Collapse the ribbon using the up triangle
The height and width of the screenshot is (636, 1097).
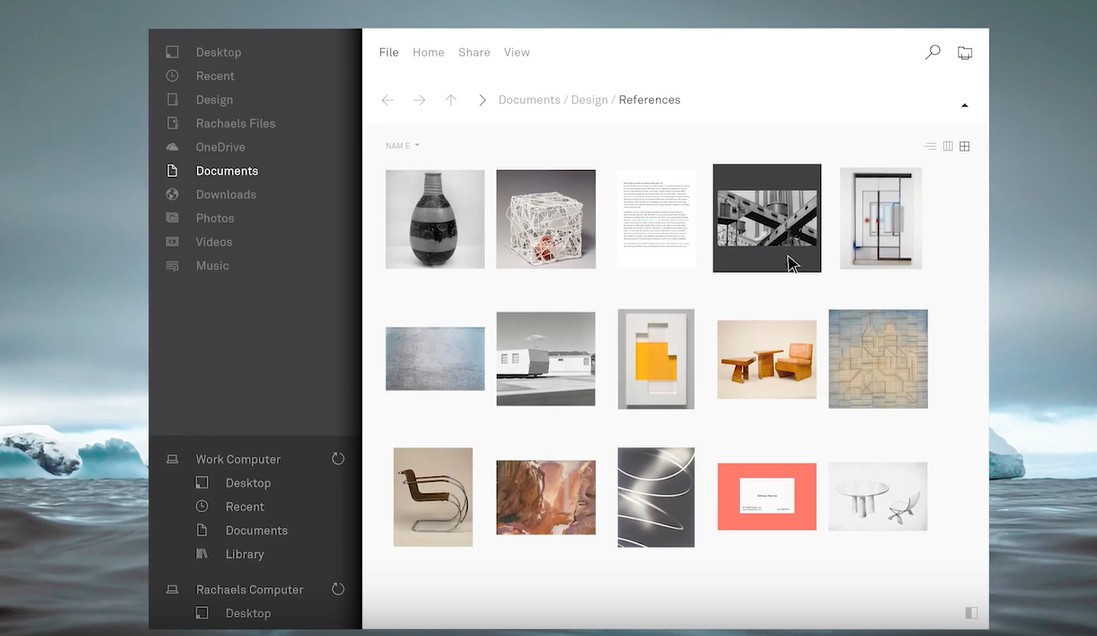point(964,105)
